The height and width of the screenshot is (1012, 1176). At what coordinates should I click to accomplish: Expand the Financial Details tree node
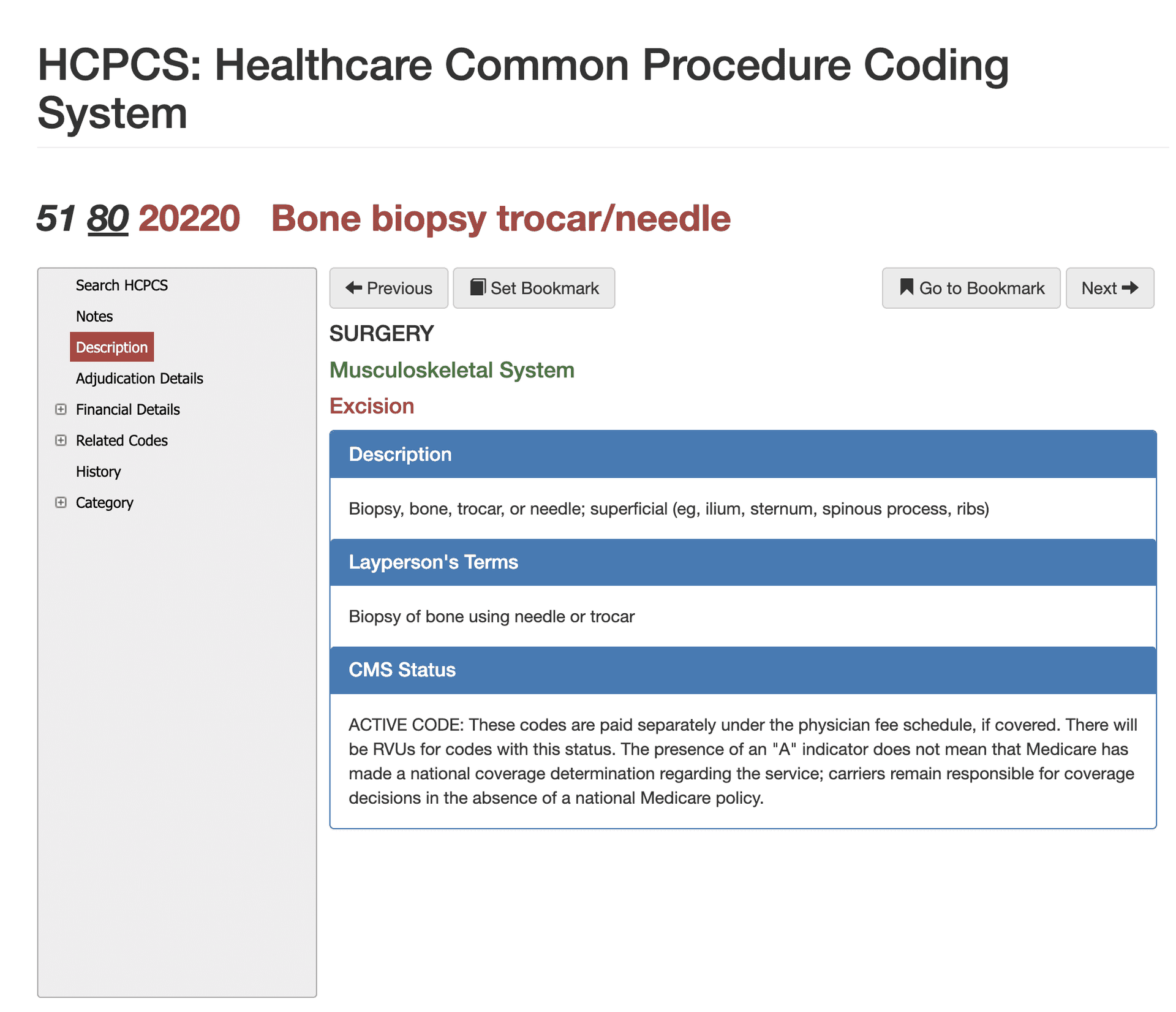(61, 409)
